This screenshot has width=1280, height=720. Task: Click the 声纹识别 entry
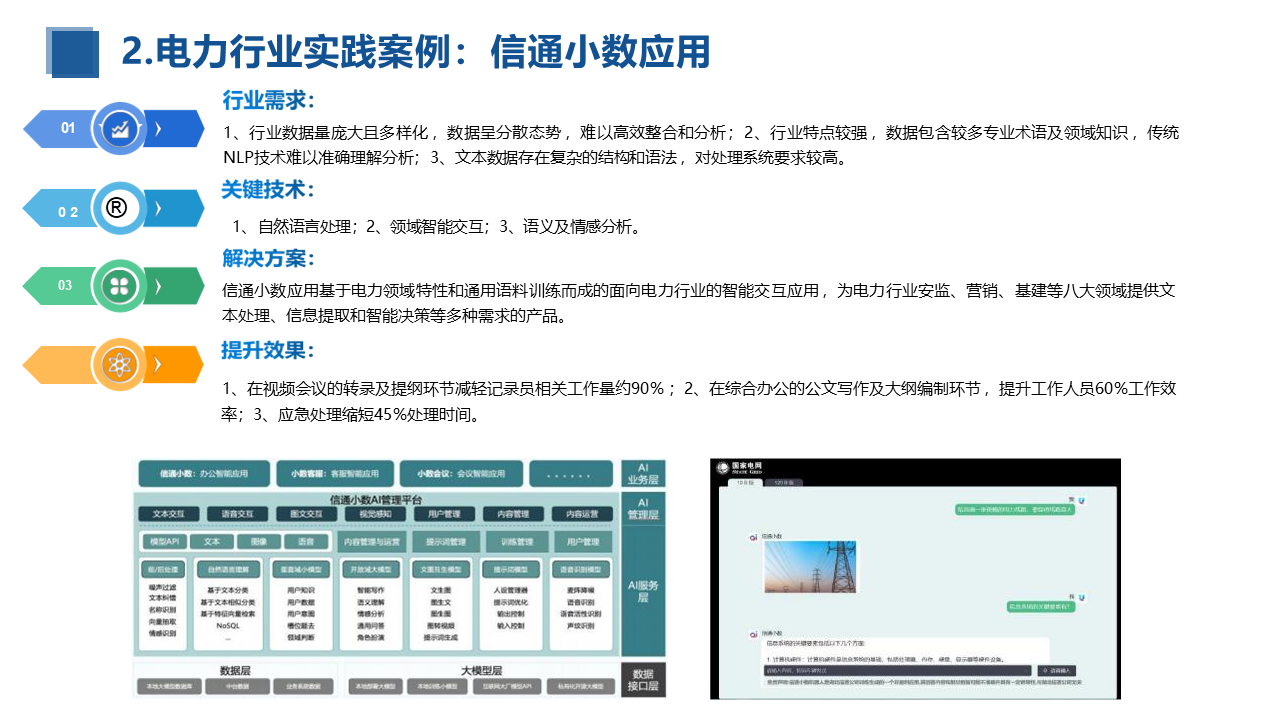pyautogui.click(x=580, y=625)
